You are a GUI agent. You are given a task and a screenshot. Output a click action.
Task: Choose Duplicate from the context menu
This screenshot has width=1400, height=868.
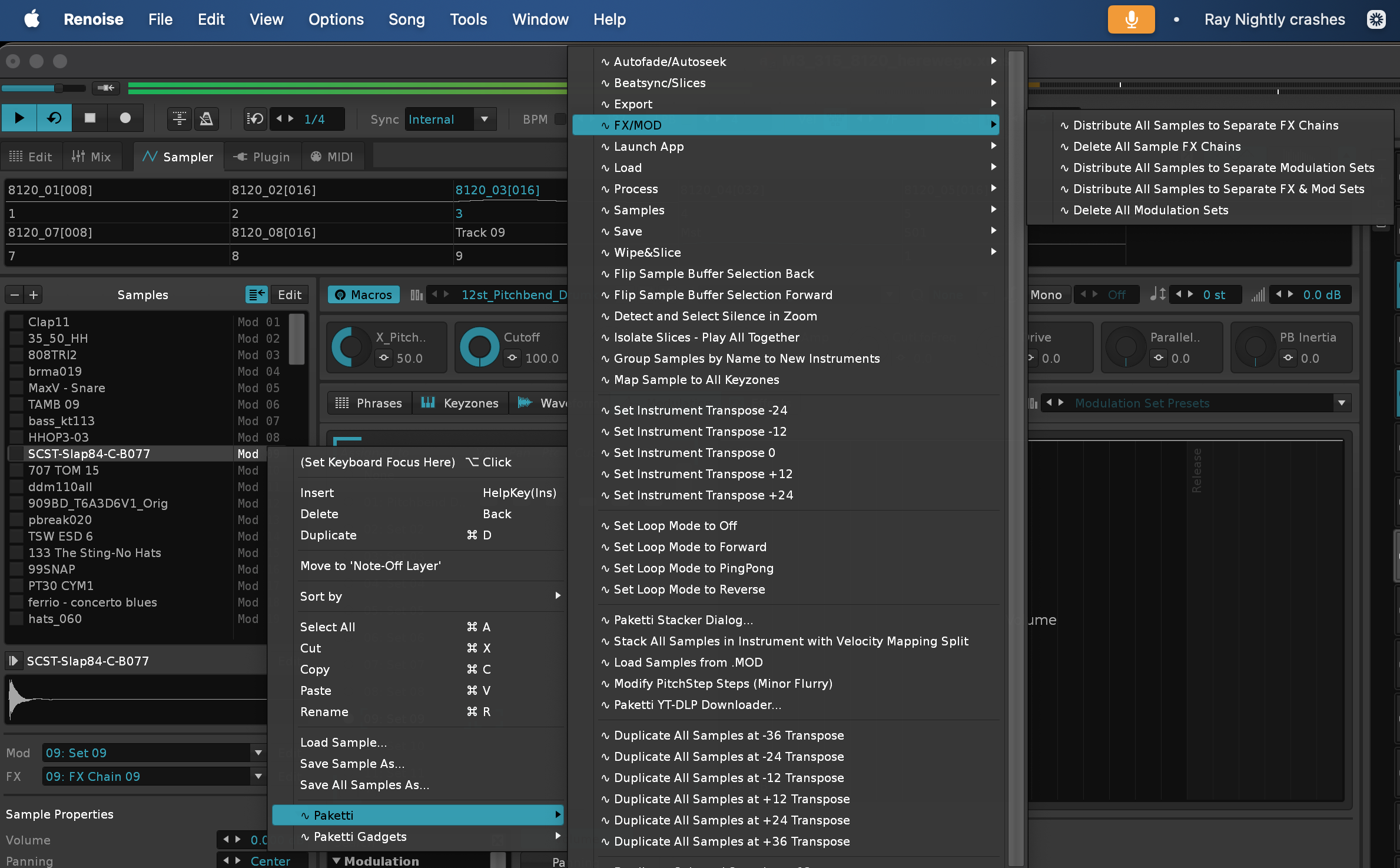(x=329, y=535)
